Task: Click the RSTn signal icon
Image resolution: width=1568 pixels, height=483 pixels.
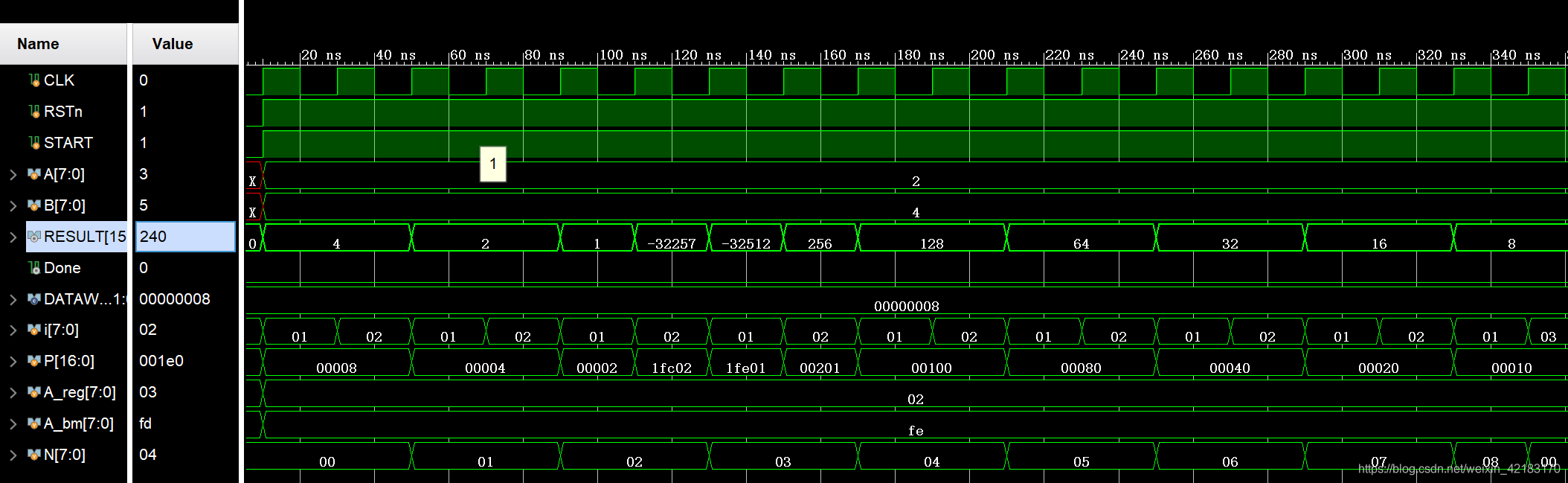Action: tap(34, 112)
